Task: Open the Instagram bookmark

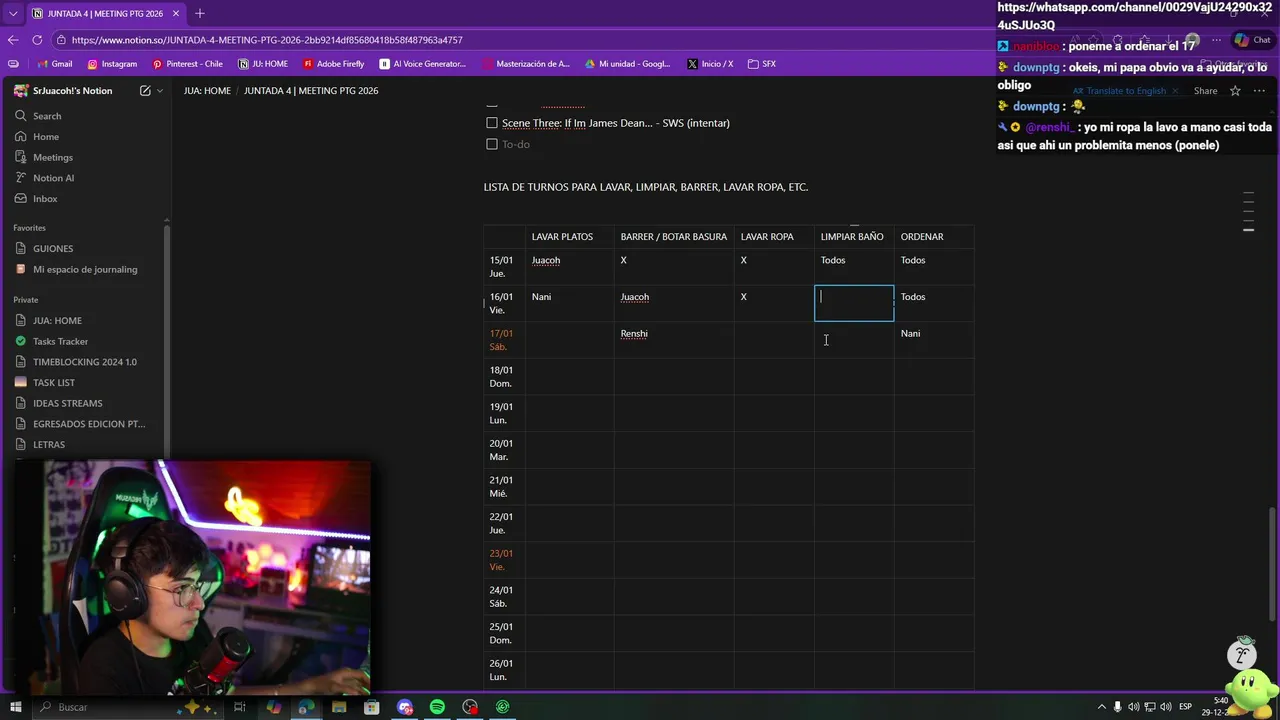Action: (x=112, y=64)
